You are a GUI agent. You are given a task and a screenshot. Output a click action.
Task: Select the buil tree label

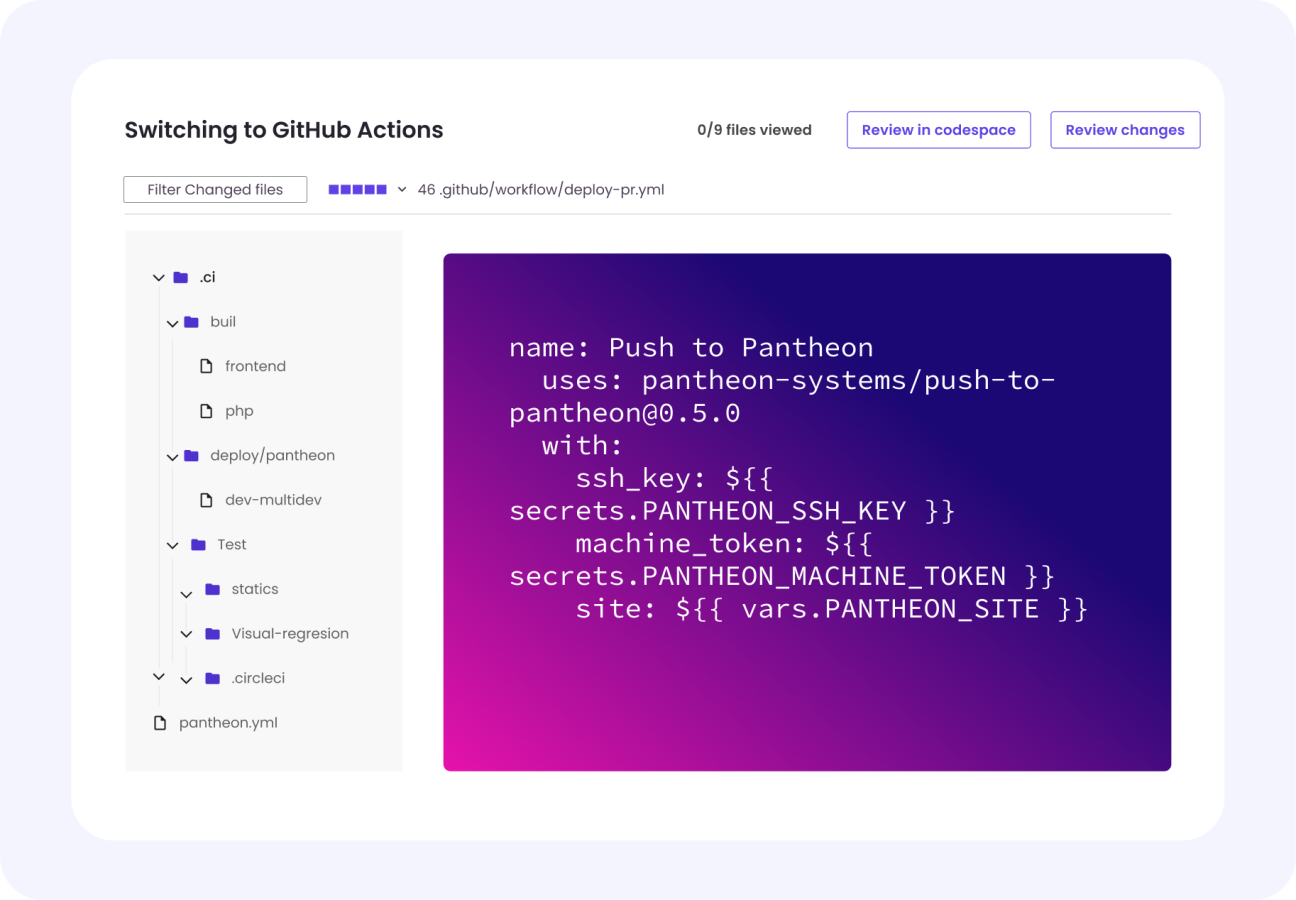(223, 322)
